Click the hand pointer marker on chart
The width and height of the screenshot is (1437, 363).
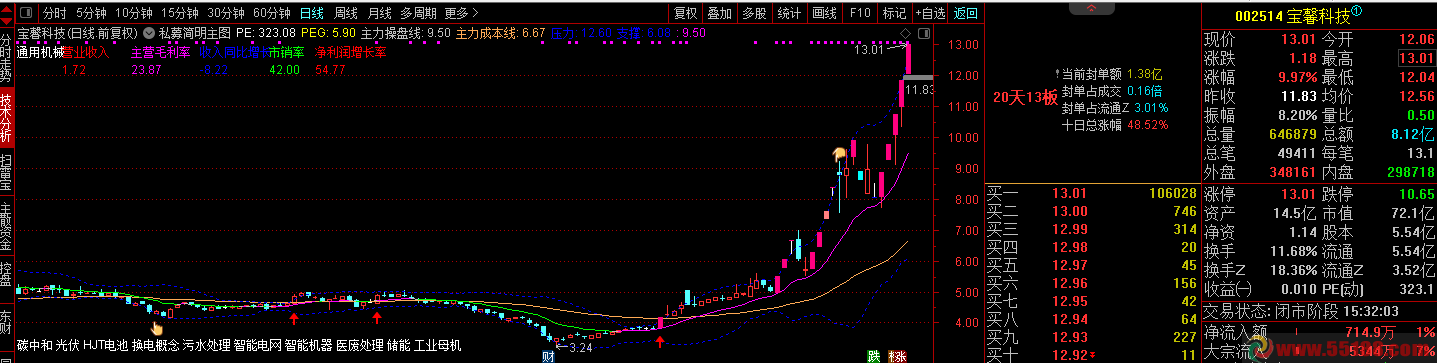156,327
